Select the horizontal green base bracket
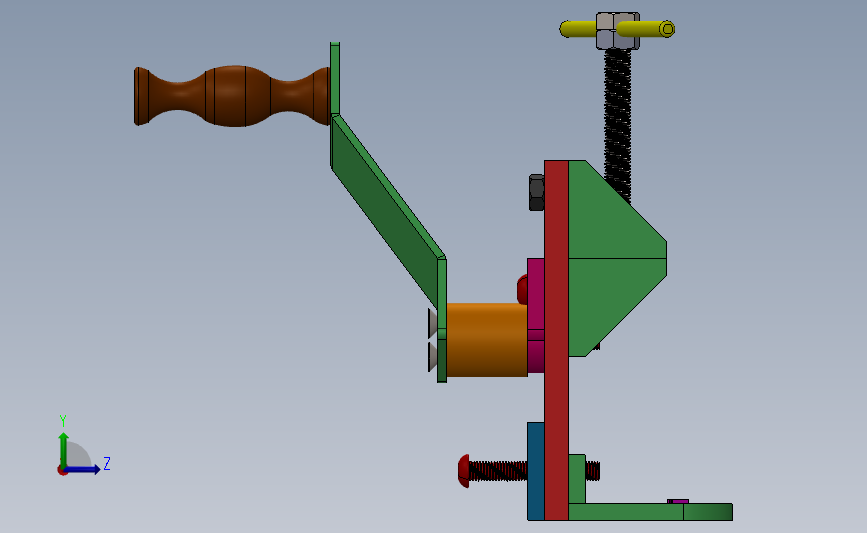 click(650, 512)
